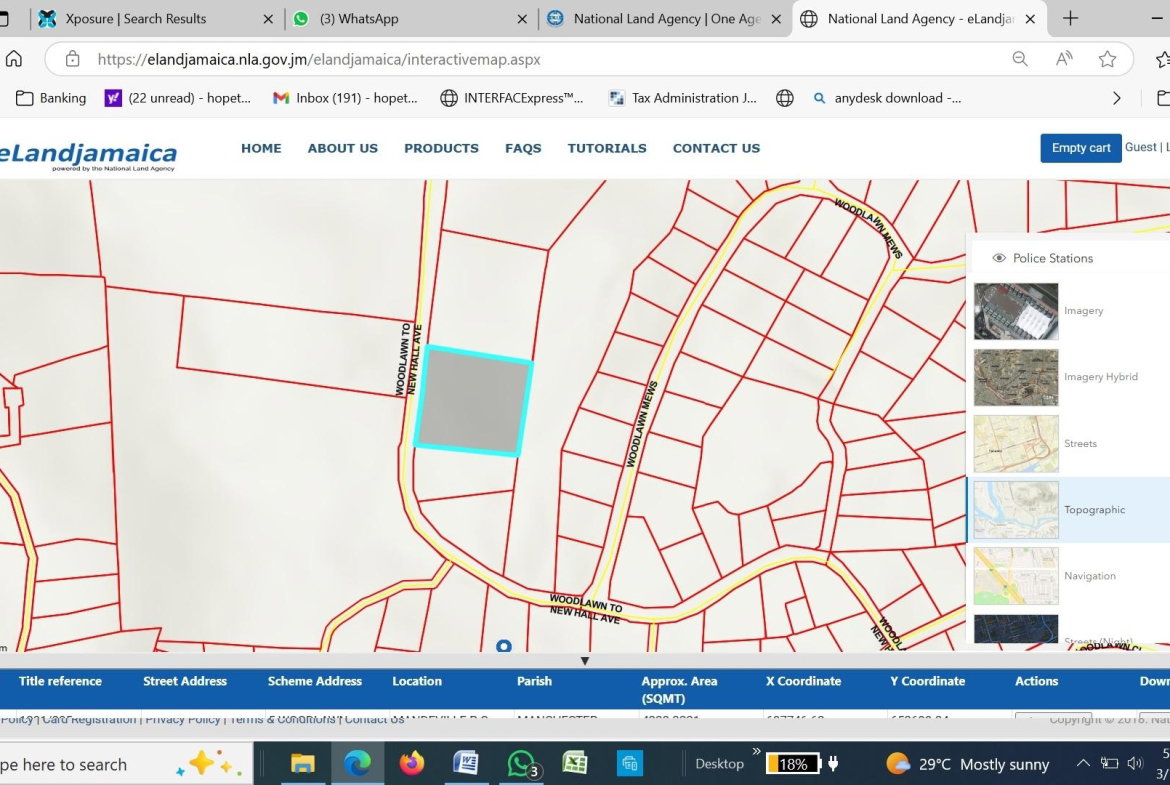
Task: Click the Guest account link
Action: click(x=1140, y=147)
